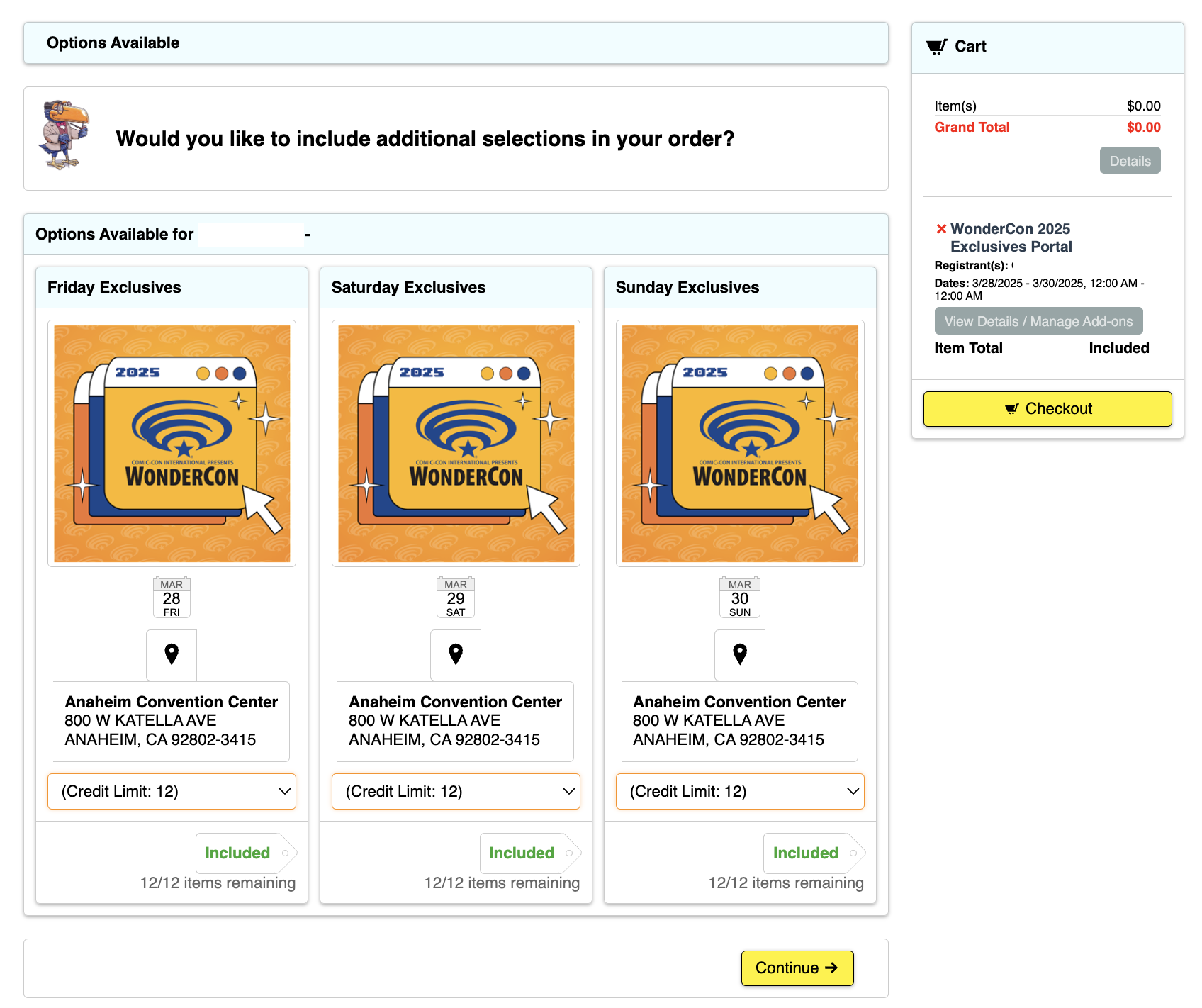Select the Saturday Exclusives WonderCon thumbnail
Viewport: 1202px width, 1008px height.
click(x=456, y=444)
